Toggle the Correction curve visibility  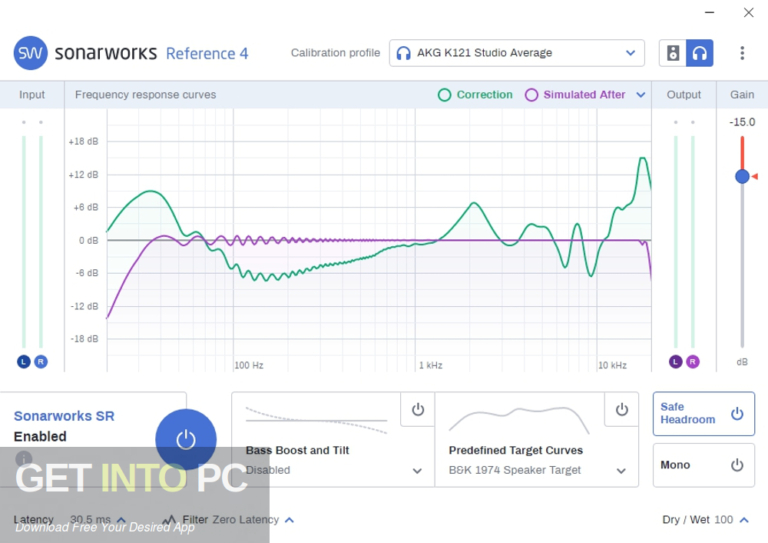point(475,94)
